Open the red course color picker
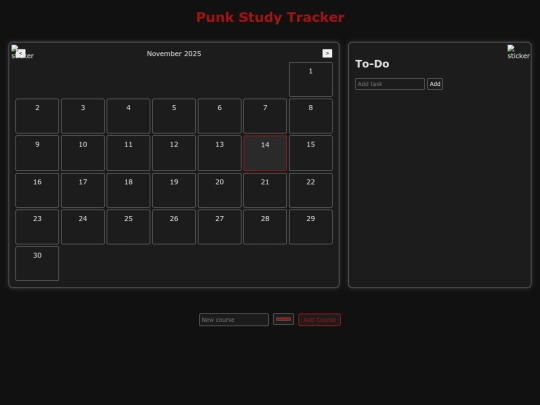Image resolution: width=540 pixels, height=405 pixels. pyautogui.click(x=283, y=319)
